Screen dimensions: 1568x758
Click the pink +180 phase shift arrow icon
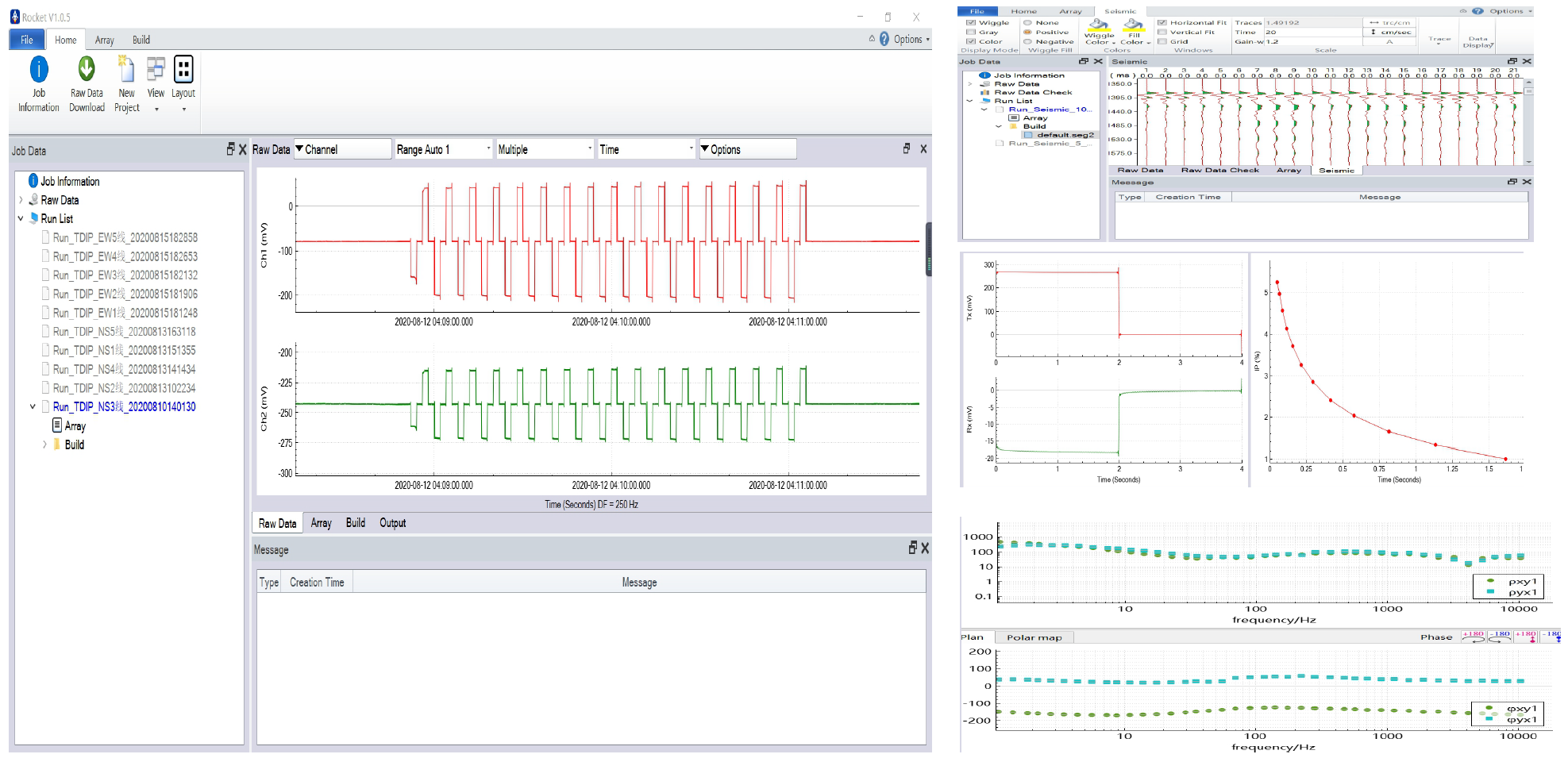tap(1526, 637)
